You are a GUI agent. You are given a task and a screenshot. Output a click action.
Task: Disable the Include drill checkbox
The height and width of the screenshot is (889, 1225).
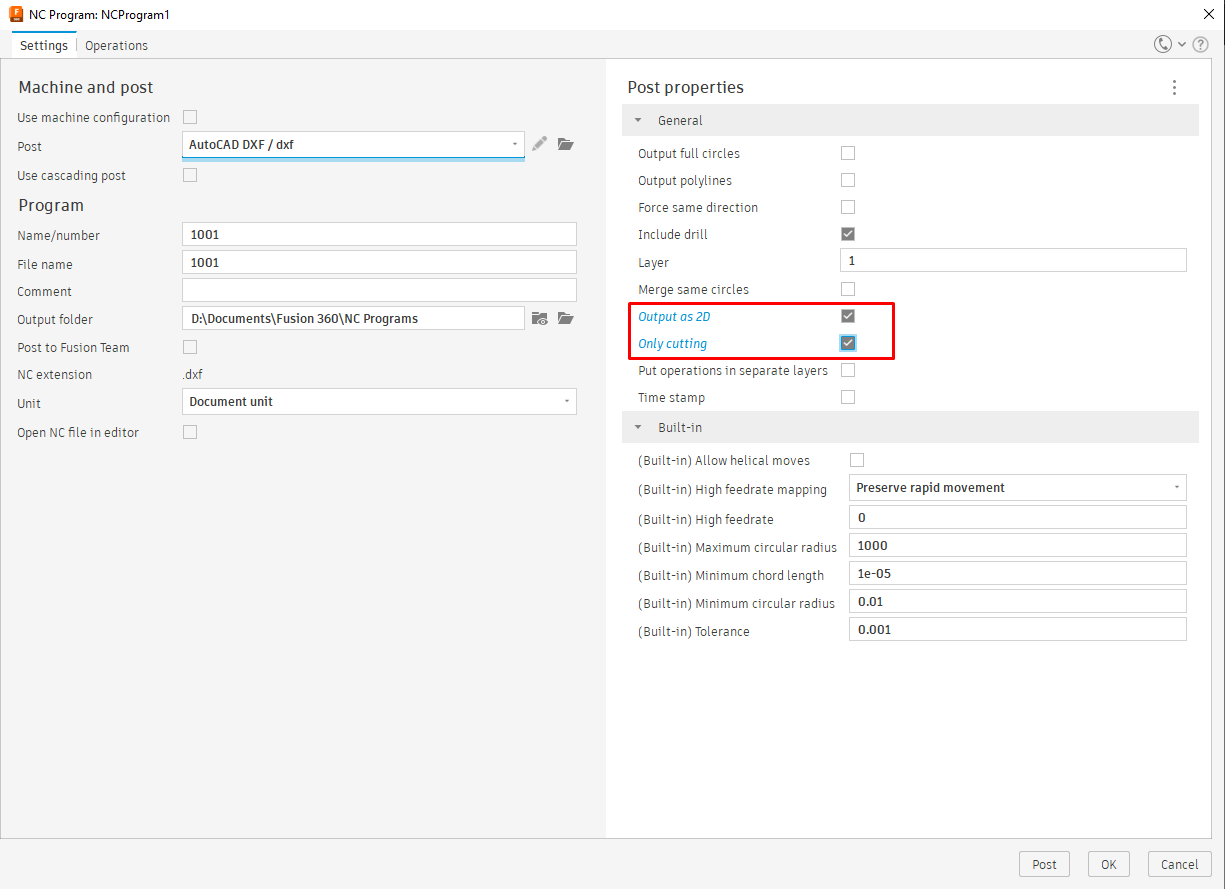click(848, 233)
